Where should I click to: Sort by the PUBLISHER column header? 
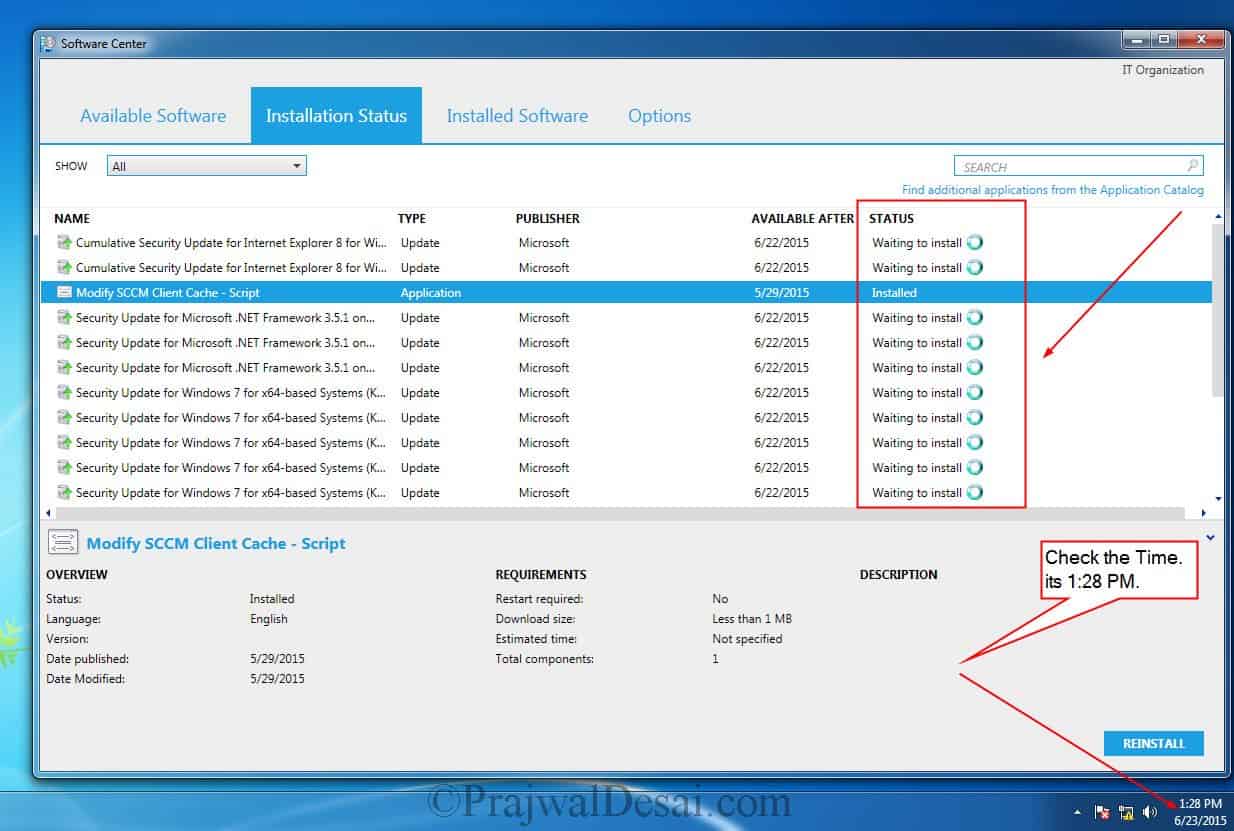547,218
